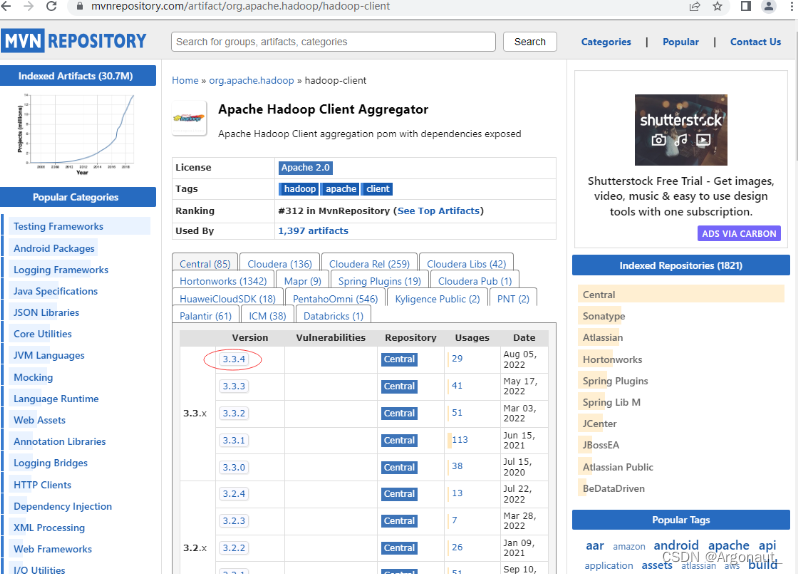The height and width of the screenshot is (574, 798).
Task: Open version 3.3.3
Action: click(x=234, y=386)
